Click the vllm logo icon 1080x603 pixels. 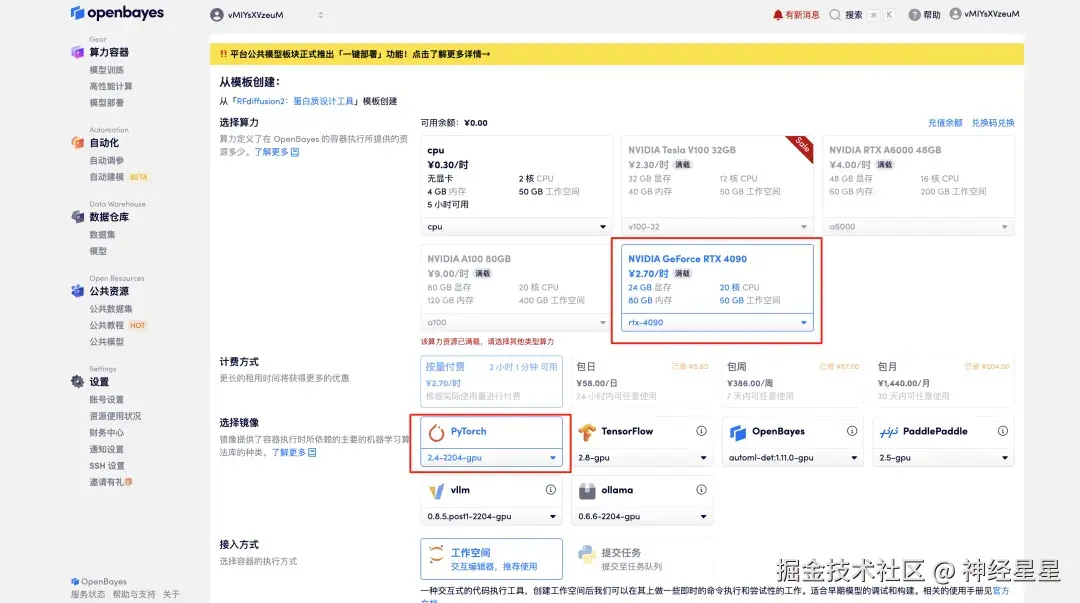click(436, 491)
